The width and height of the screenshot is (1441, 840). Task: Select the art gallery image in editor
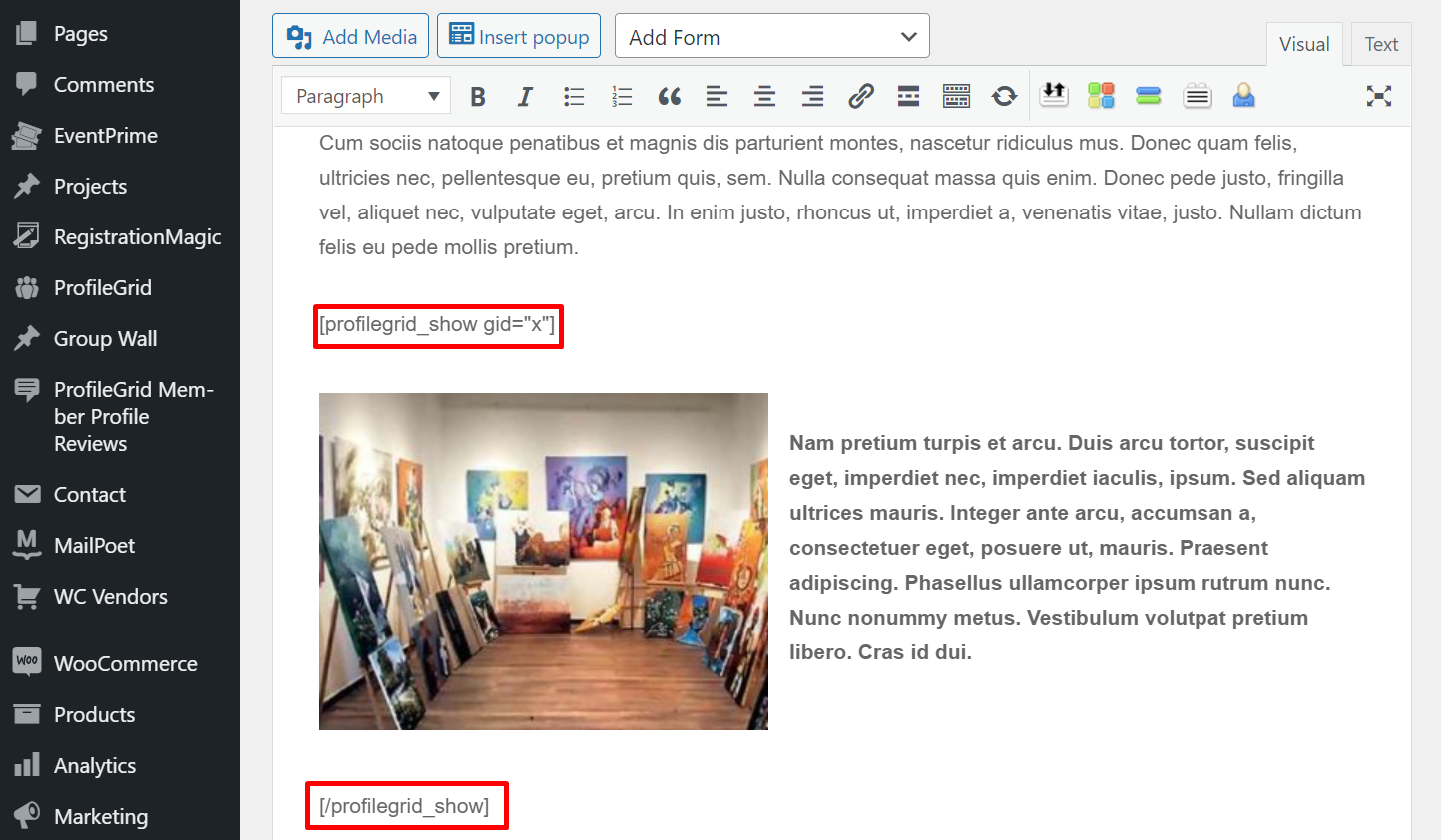tap(544, 562)
